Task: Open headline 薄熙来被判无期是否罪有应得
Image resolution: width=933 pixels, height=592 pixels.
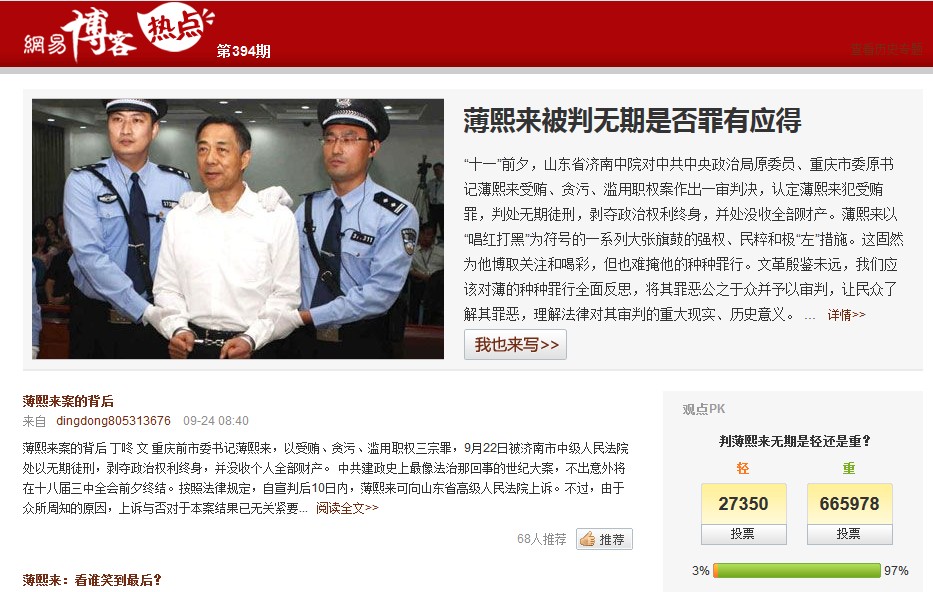Action: [x=633, y=121]
